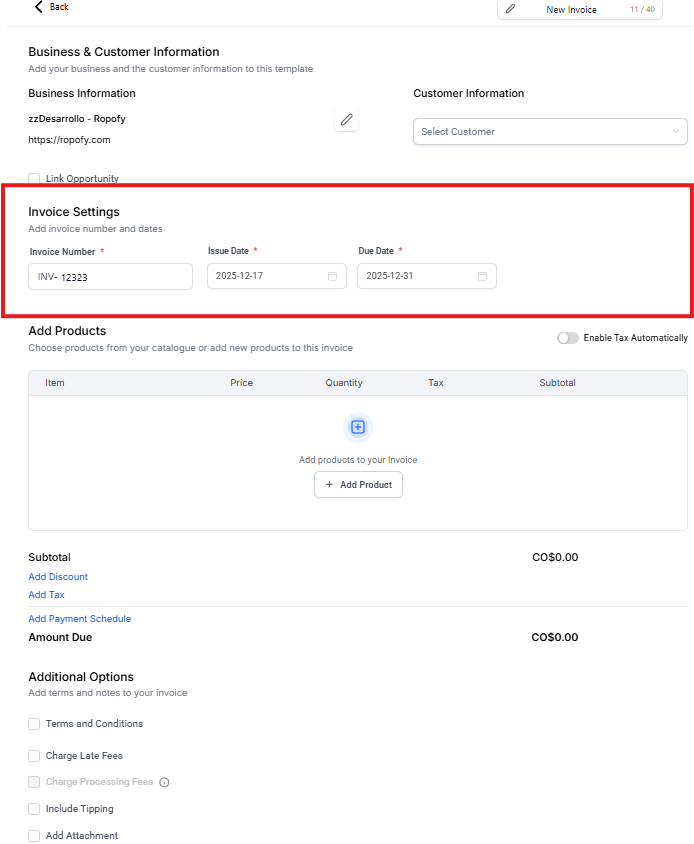Tick the Include Tipping checkbox

(35, 809)
